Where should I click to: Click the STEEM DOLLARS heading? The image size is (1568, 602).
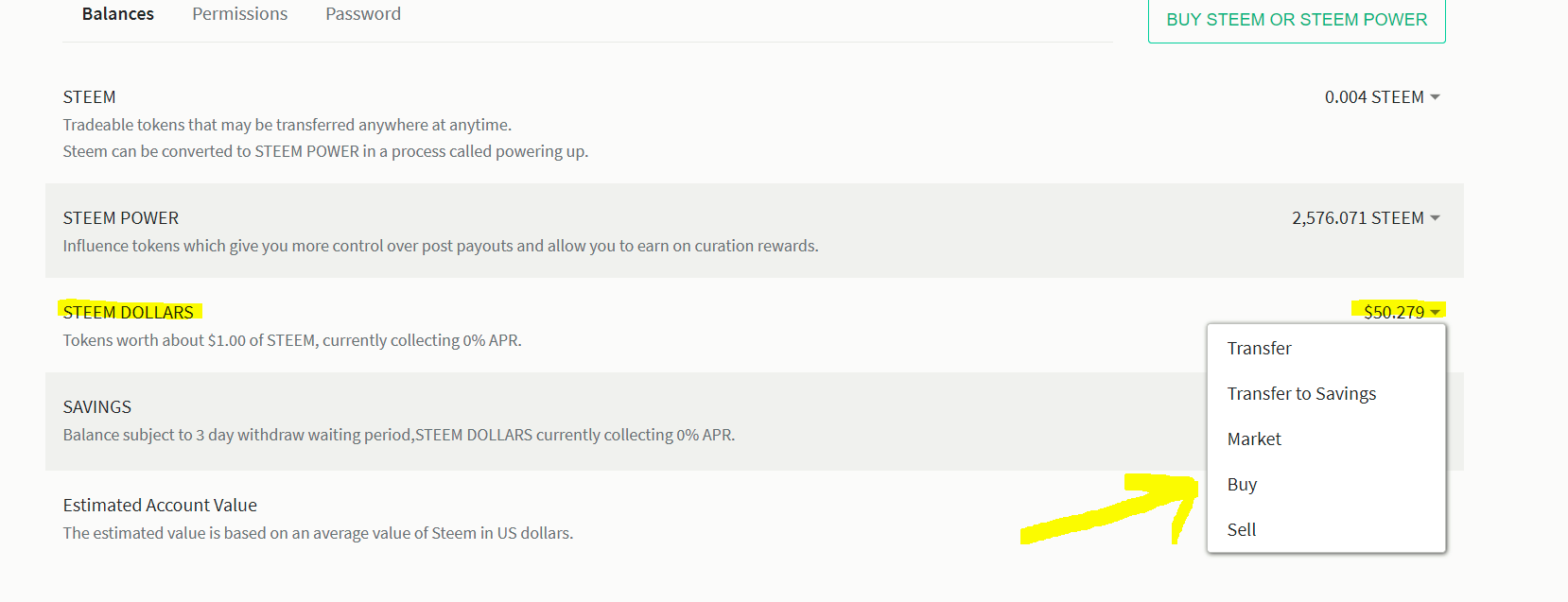(x=128, y=313)
